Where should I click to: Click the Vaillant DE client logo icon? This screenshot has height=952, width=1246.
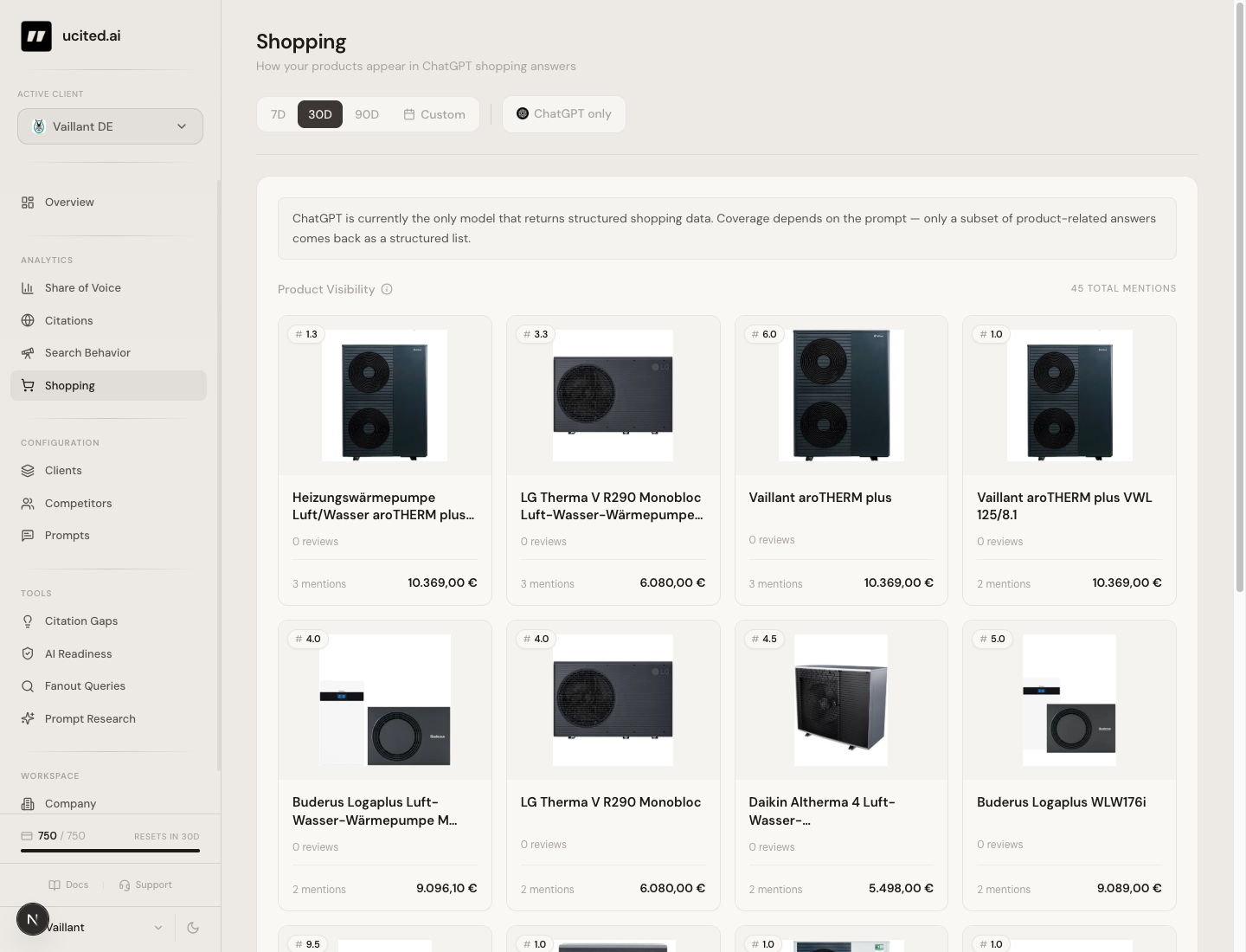click(39, 126)
